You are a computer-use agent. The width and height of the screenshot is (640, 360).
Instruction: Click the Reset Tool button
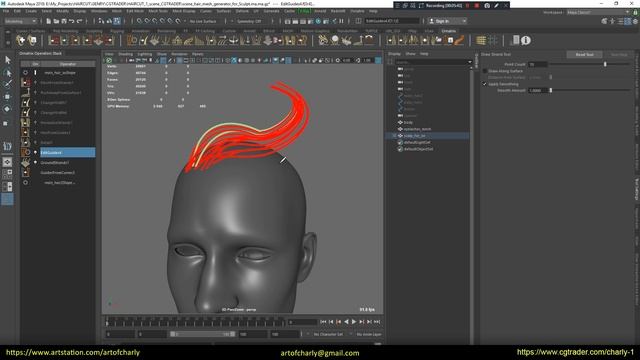click(584, 54)
